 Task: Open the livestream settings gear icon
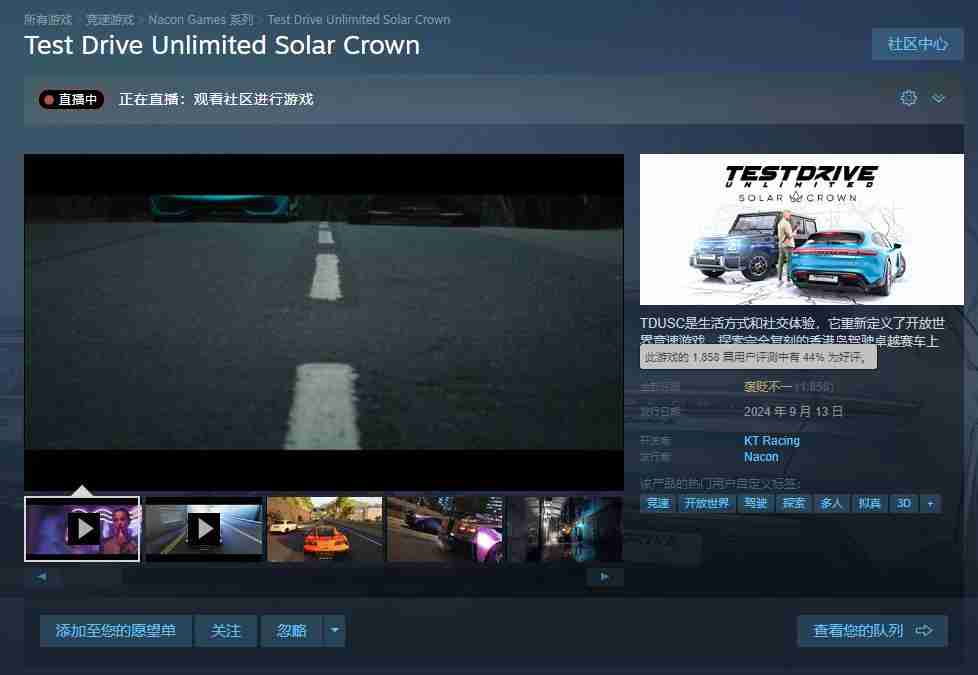[908, 98]
